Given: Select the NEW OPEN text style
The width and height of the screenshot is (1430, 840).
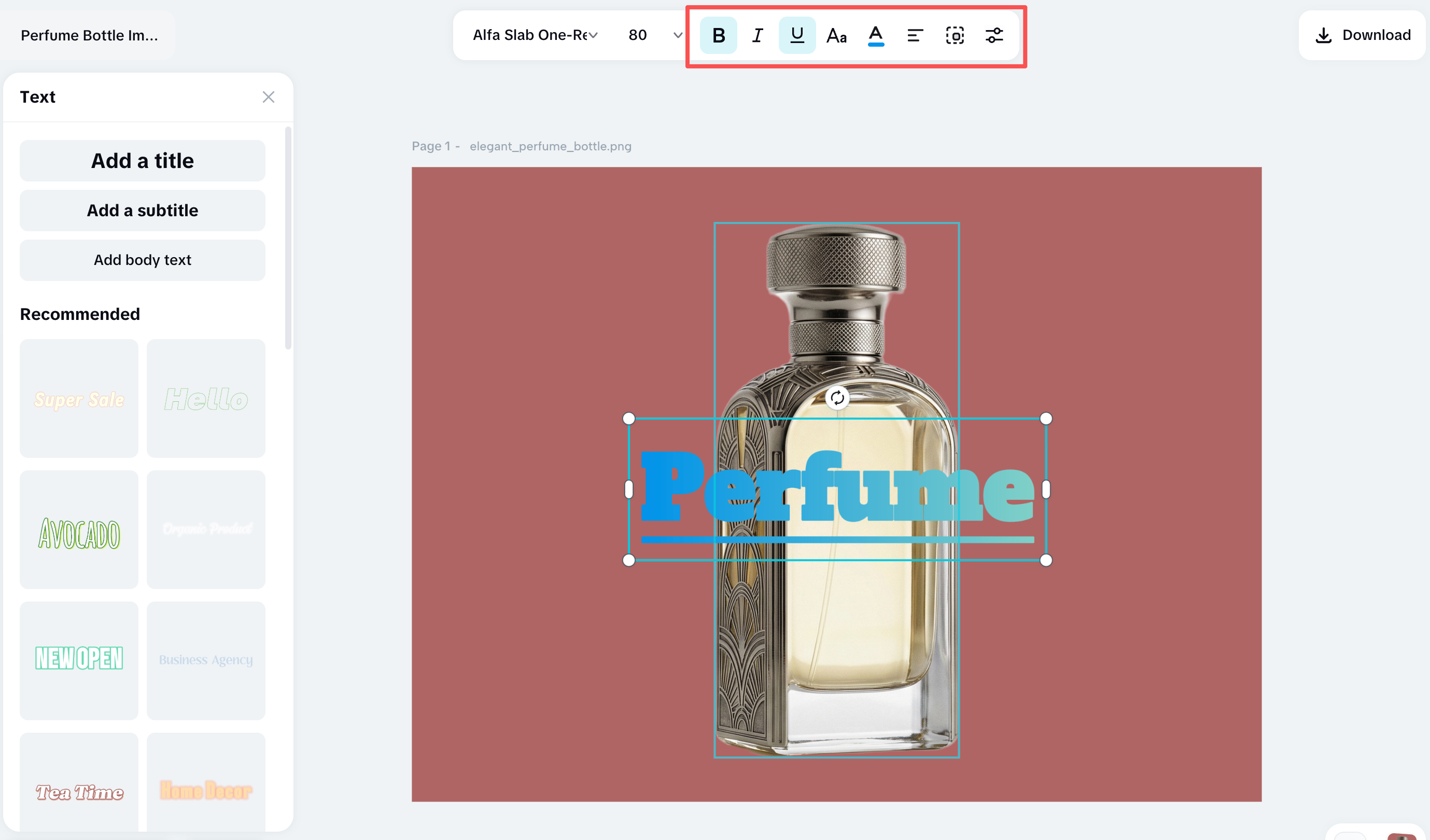Looking at the screenshot, I should pyautogui.click(x=79, y=661).
